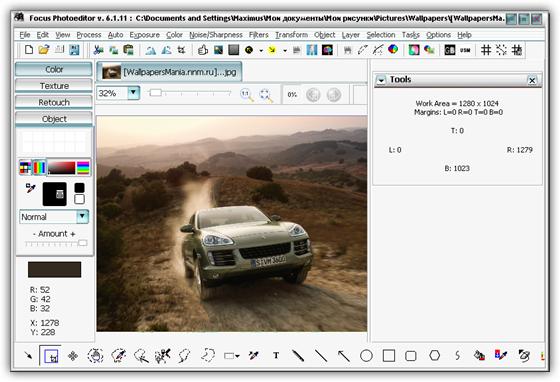
Task: Select the ellipse shape tool
Action: point(366,356)
